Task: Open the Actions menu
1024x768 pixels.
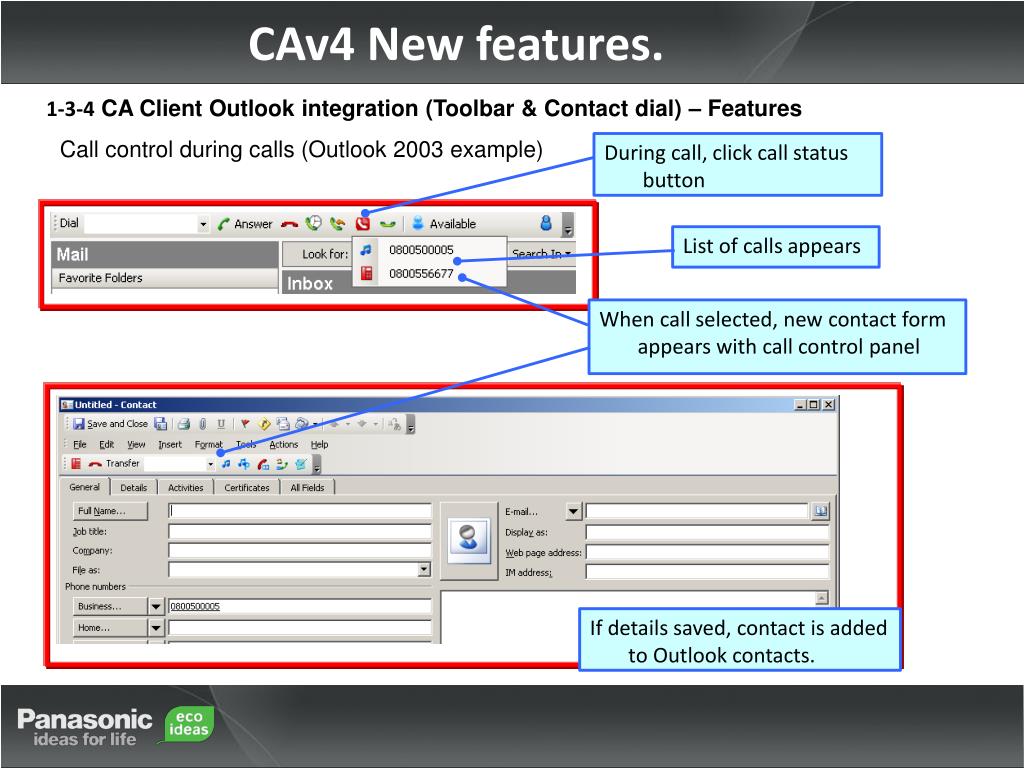Action: click(283, 445)
